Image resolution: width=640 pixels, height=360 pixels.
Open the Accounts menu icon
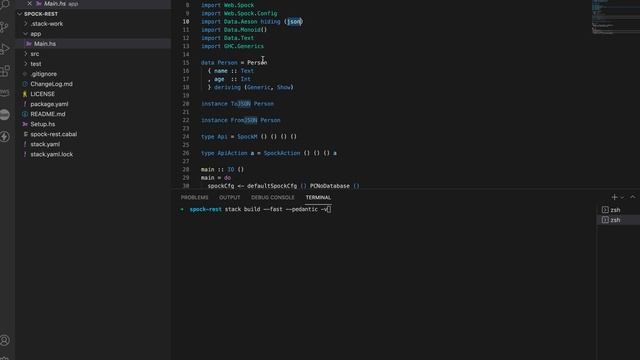[x=5, y=340]
